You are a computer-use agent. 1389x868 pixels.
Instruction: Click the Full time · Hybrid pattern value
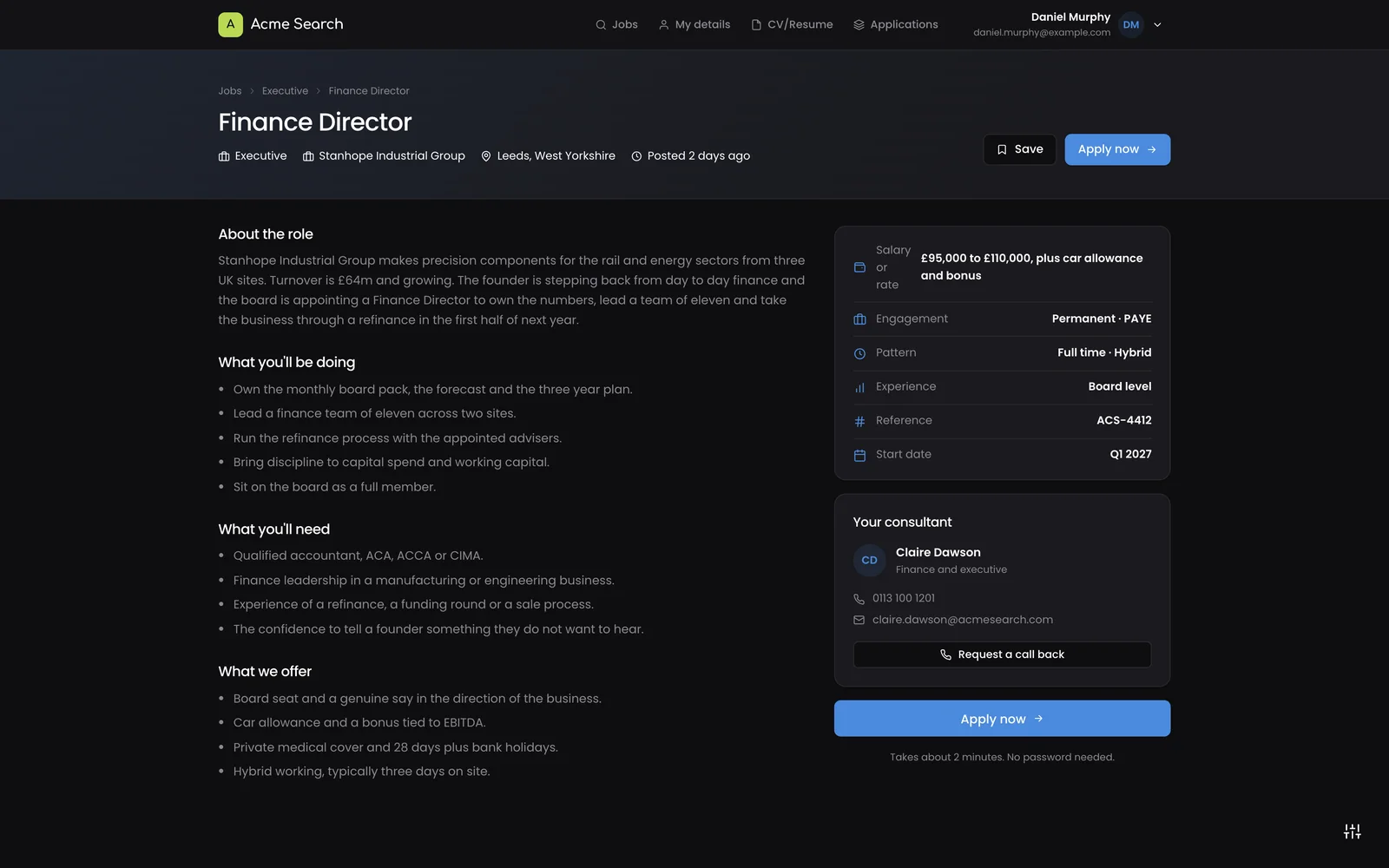pos(1104,352)
